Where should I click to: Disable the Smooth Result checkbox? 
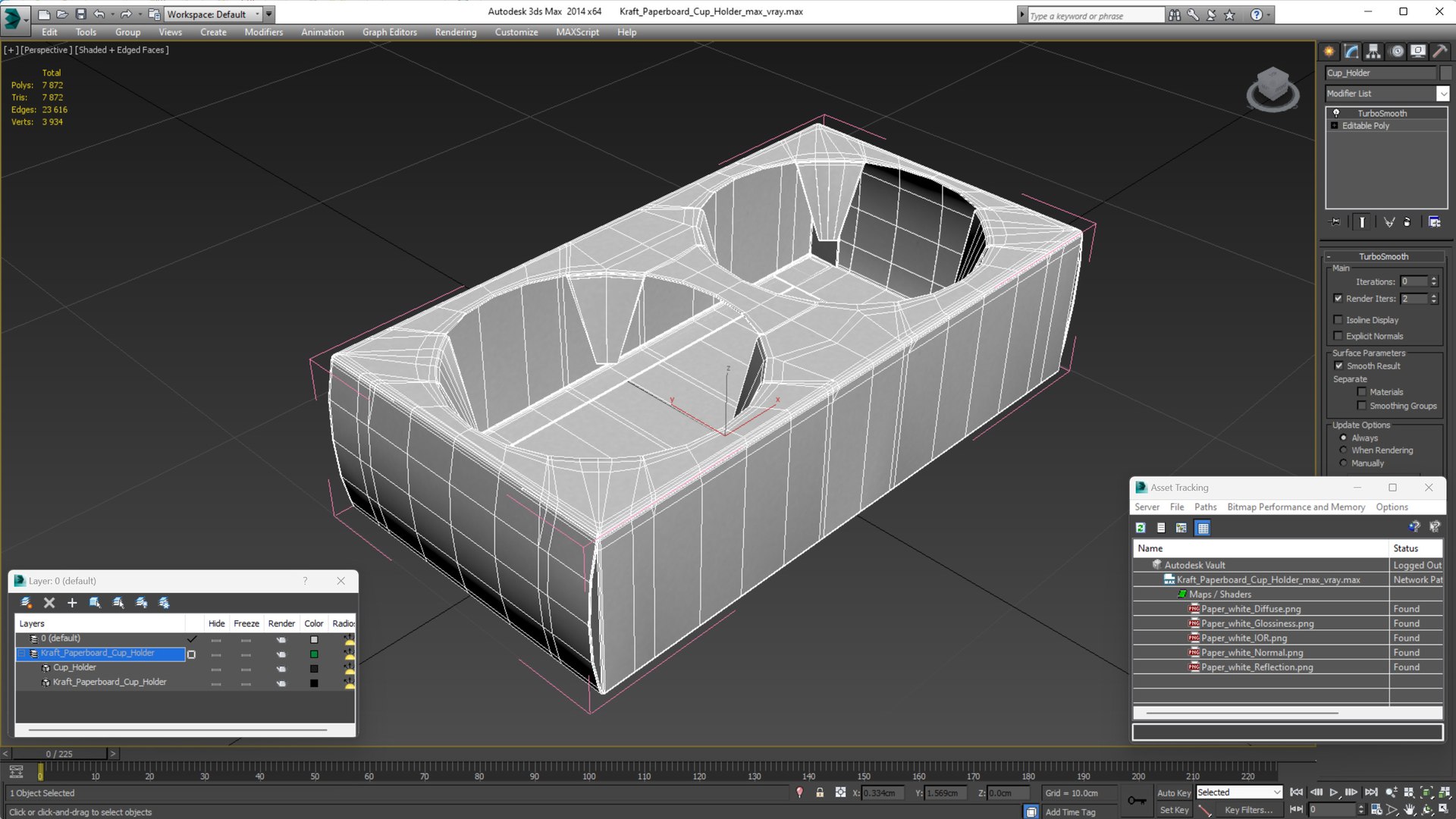(1338, 366)
